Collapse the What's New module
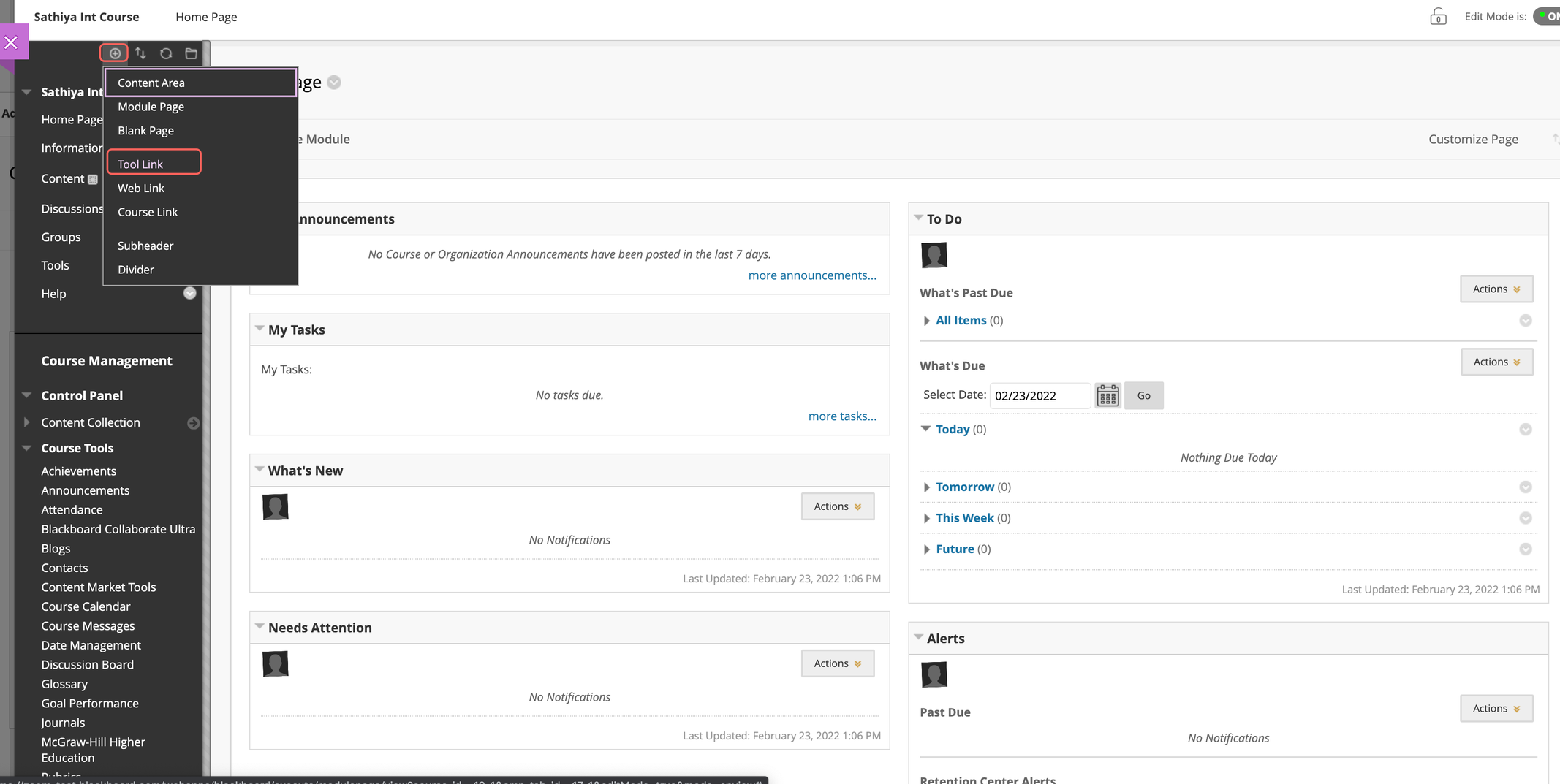The image size is (1560, 784). (x=260, y=470)
